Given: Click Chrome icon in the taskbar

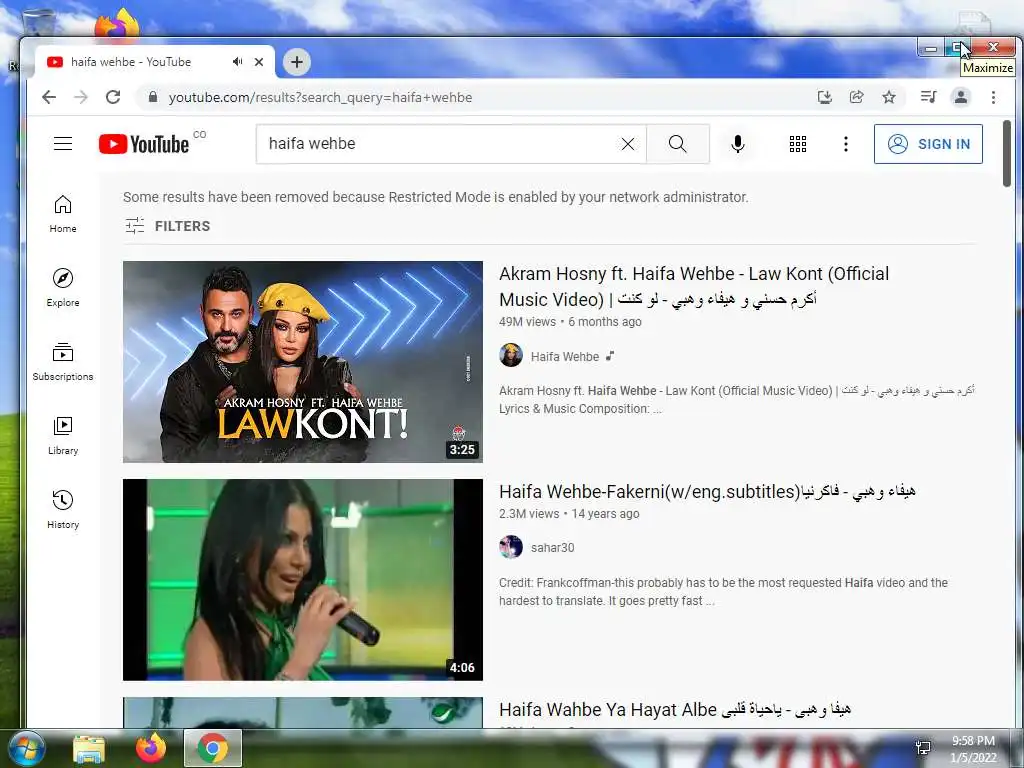Looking at the screenshot, I should tap(213, 748).
